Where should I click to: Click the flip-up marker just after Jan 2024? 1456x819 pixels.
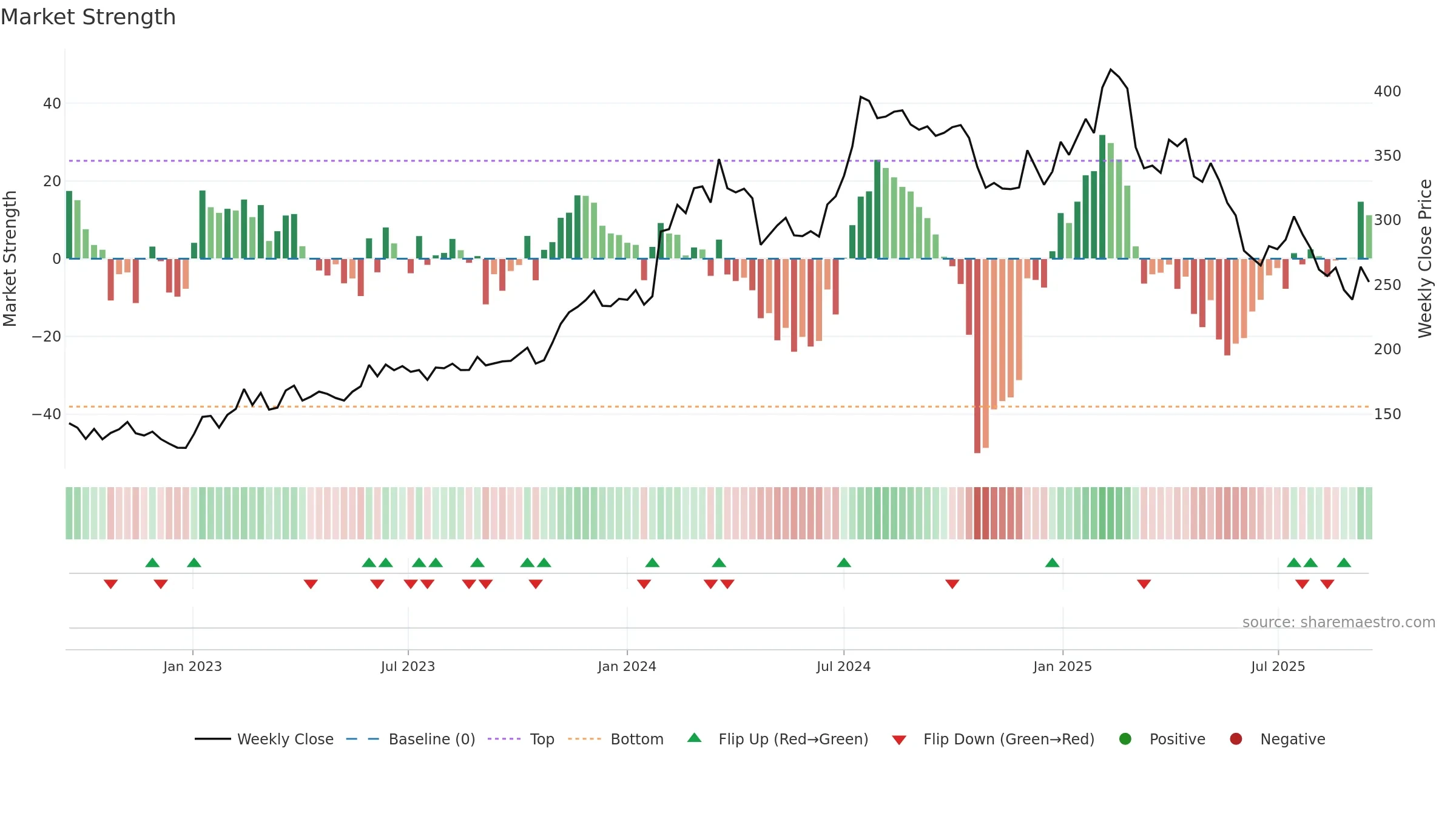(652, 562)
